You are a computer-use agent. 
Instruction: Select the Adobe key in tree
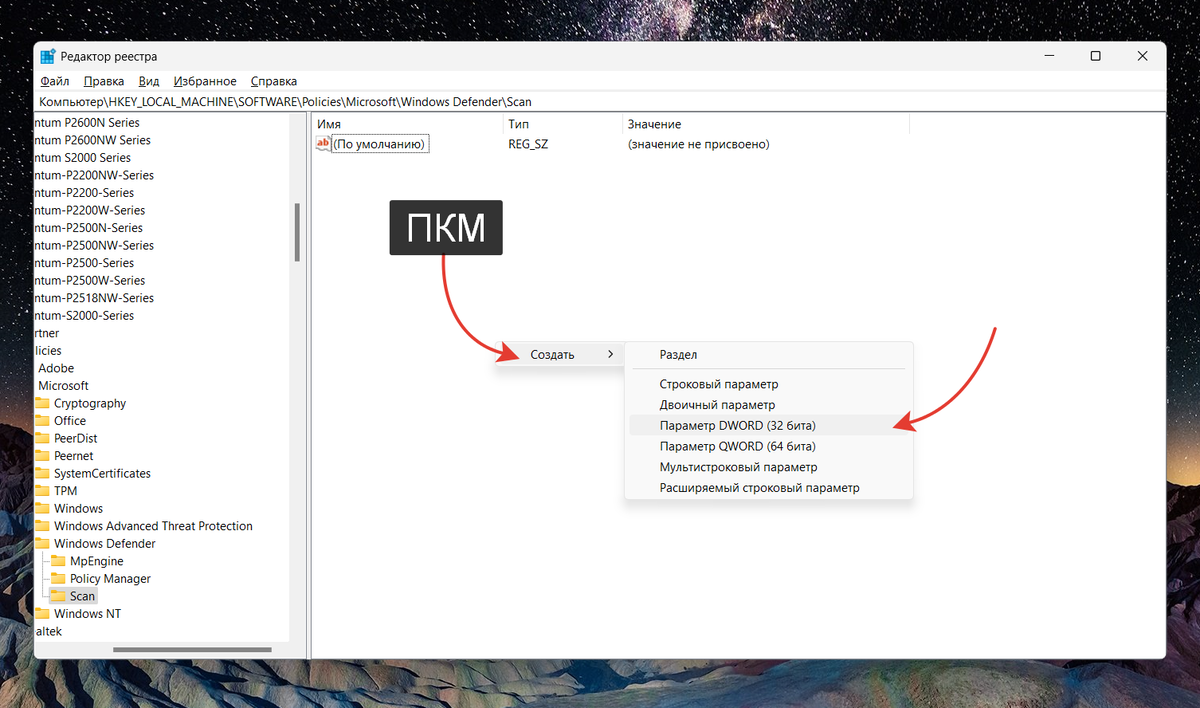pos(56,369)
